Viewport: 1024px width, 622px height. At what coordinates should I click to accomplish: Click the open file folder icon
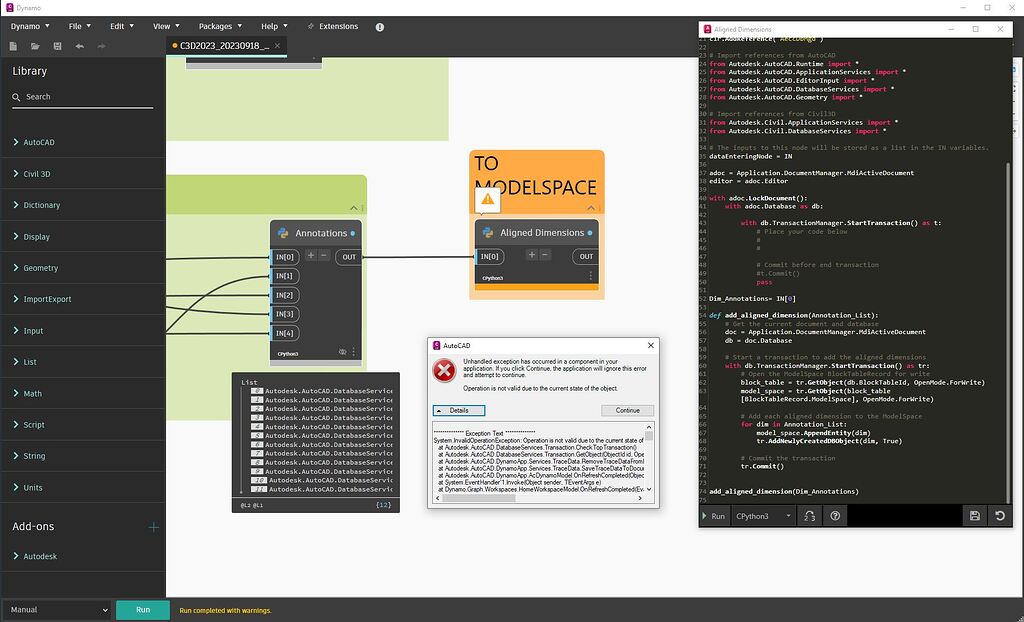click(x=35, y=46)
